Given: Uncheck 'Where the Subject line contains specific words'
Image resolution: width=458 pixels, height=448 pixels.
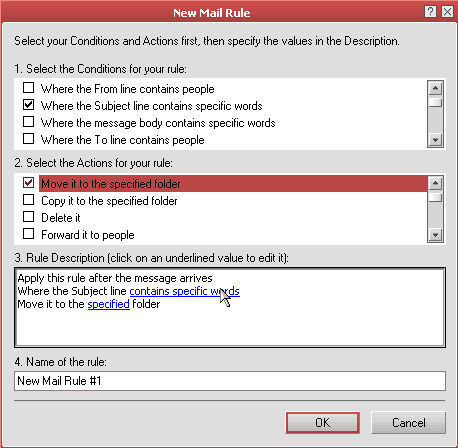Looking at the screenshot, I should tap(29, 105).
